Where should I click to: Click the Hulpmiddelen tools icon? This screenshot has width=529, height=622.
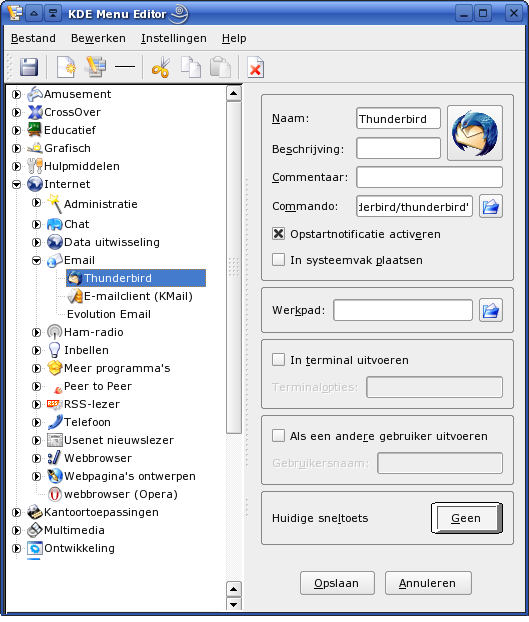(35, 166)
